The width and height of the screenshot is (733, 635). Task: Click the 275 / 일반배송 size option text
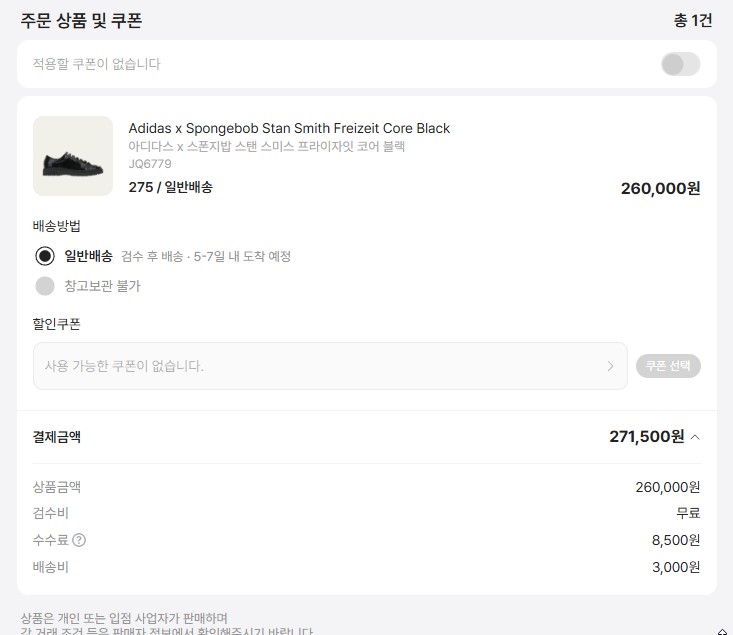pyautogui.click(x=170, y=187)
